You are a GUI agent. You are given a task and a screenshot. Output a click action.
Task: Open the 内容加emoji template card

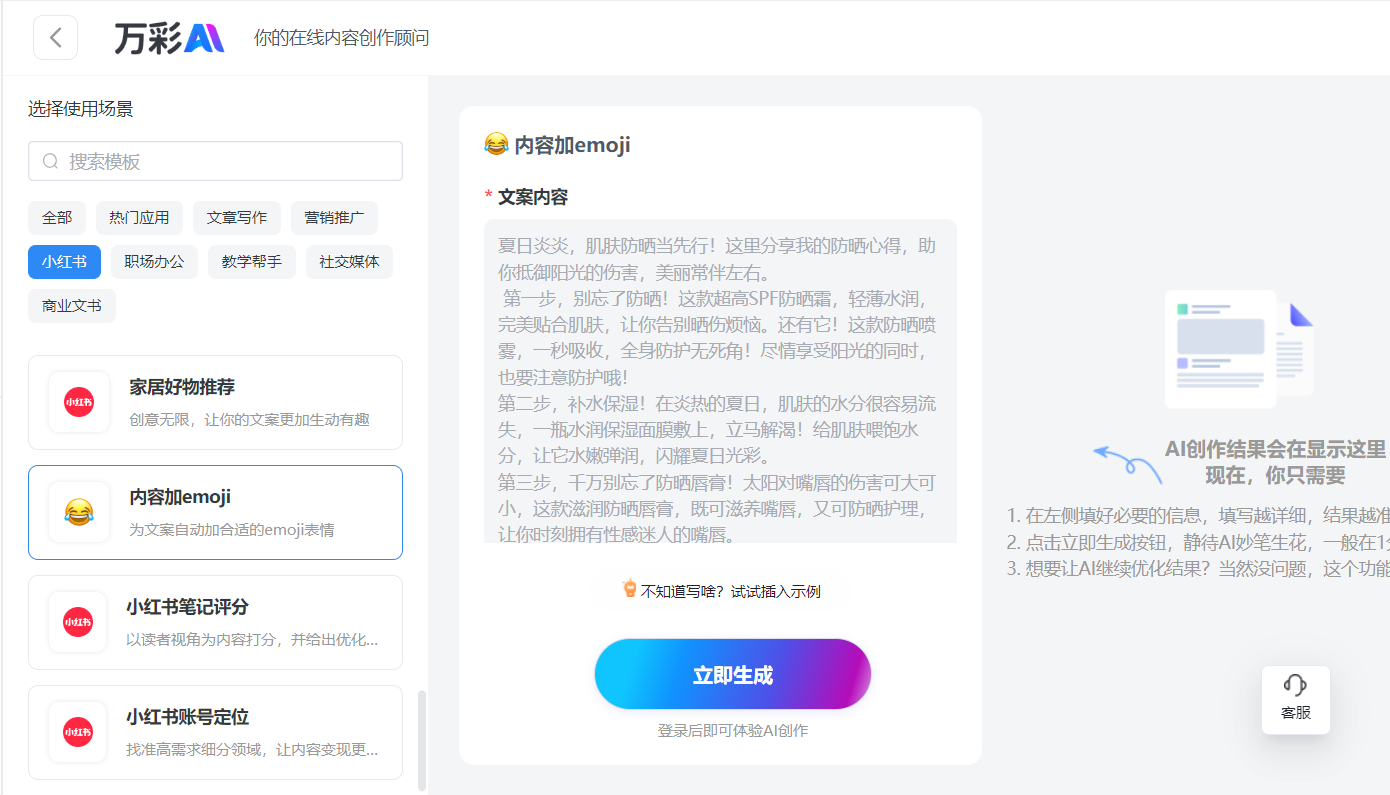click(215, 512)
